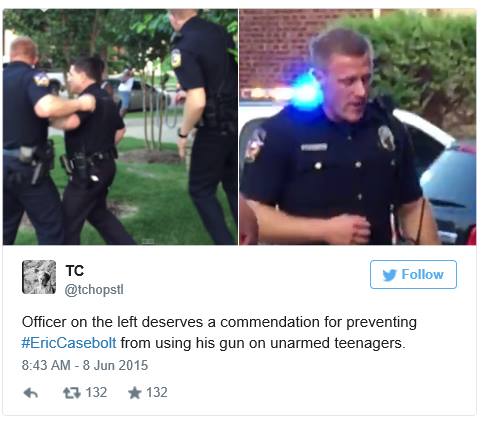Viewport: 486px width, 422px height.
Task: Follow the @tchopstl account
Action: pyautogui.click(x=413, y=274)
